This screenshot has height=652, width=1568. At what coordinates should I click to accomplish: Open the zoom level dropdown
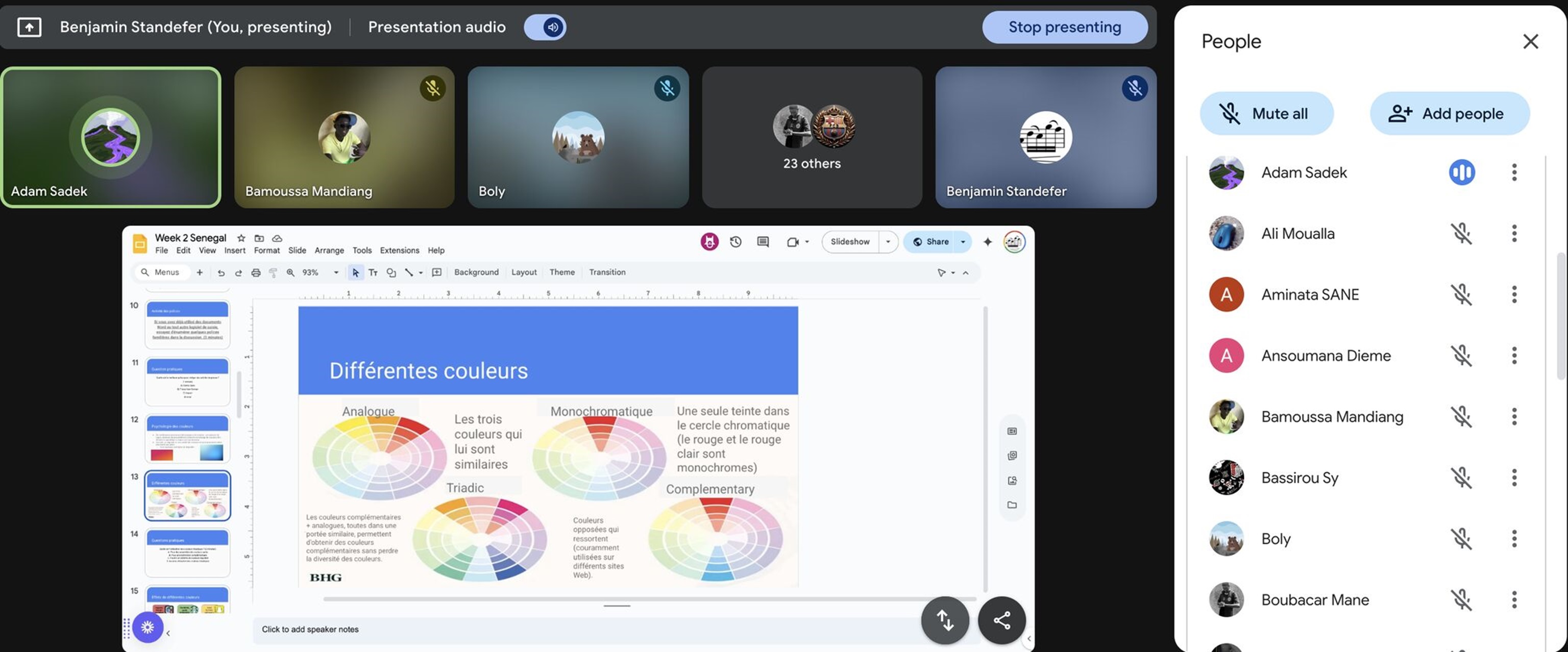(x=335, y=272)
